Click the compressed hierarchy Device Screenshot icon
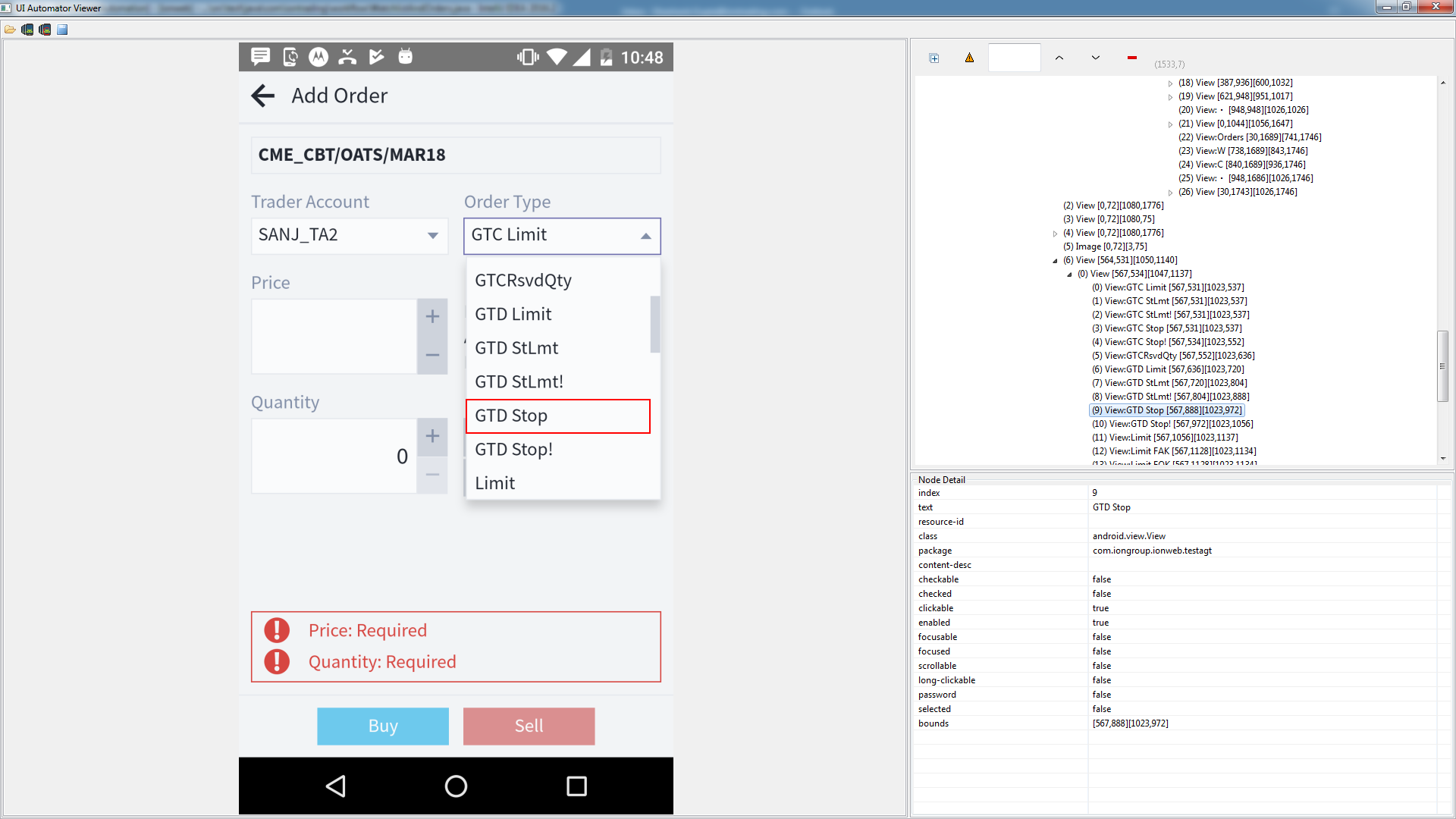1456x819 pixels. (45, 30)
